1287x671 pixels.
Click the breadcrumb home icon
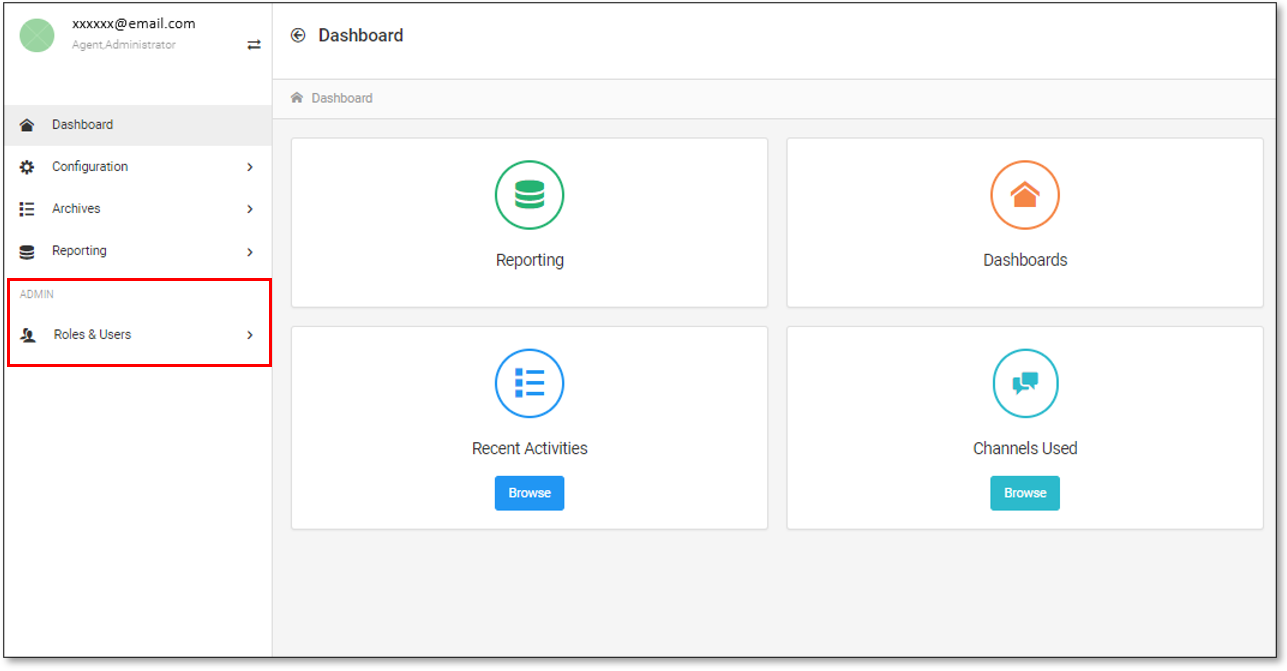point(297,98)
